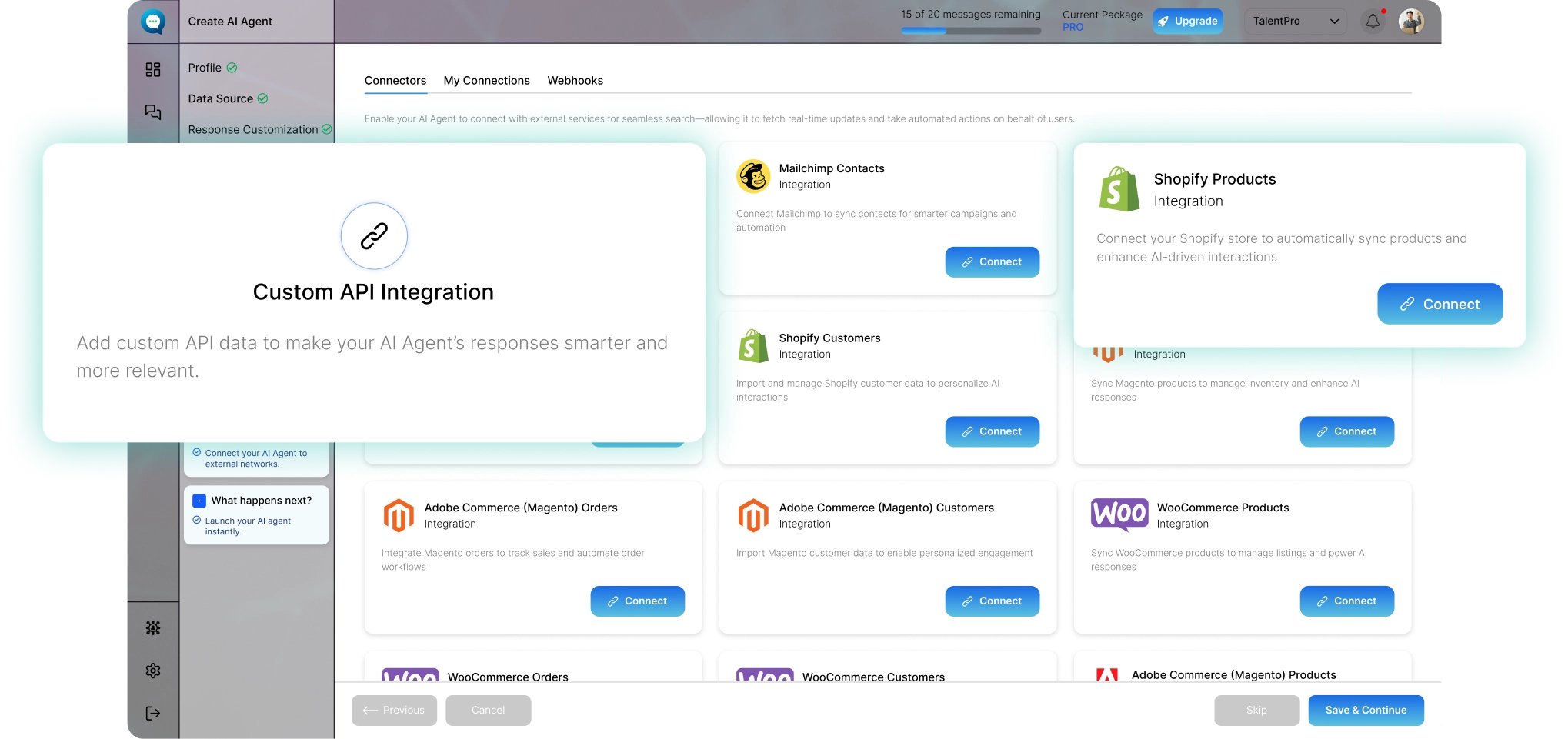Click Save & Continue
Image resolution: width=1568 pixels, height=739 pixels.
click(1366, 711)
